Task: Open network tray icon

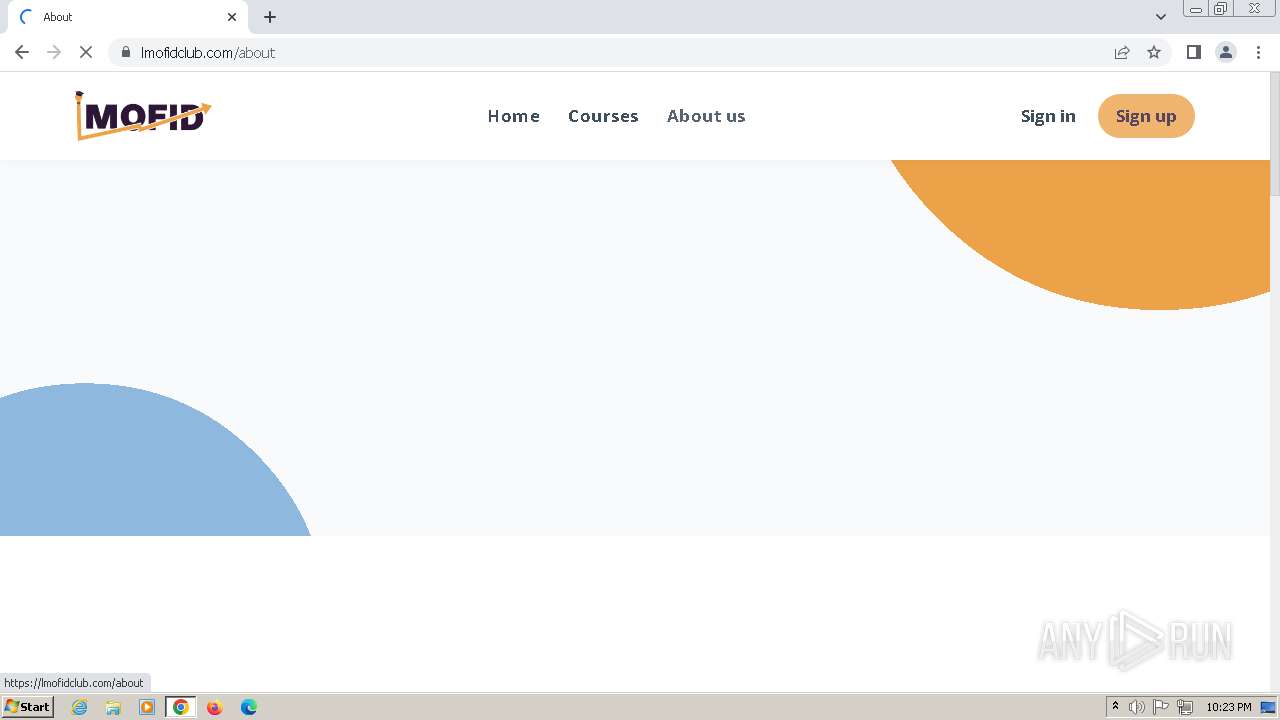Action: coord(1185,707)
